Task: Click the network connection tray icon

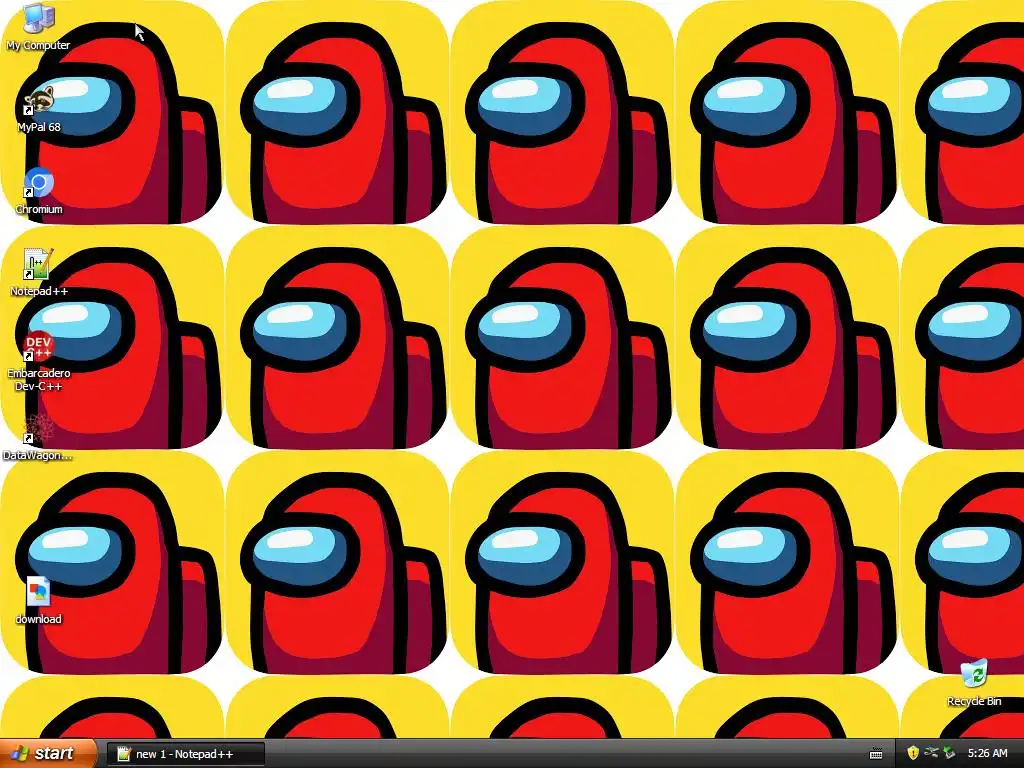Action: 931,753
